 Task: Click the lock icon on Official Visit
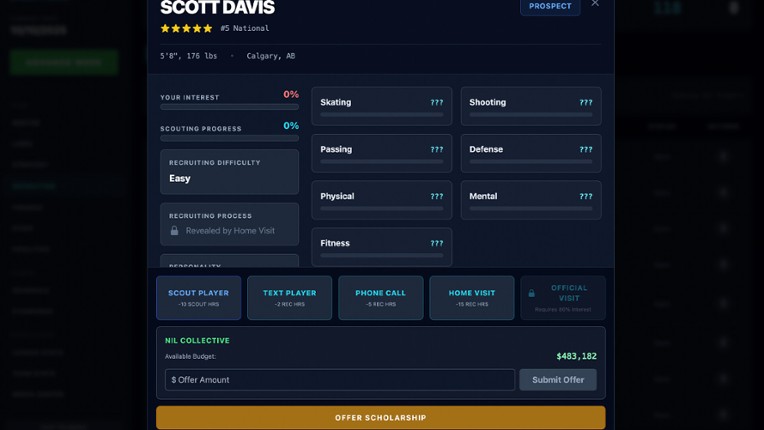pos(532,293)
